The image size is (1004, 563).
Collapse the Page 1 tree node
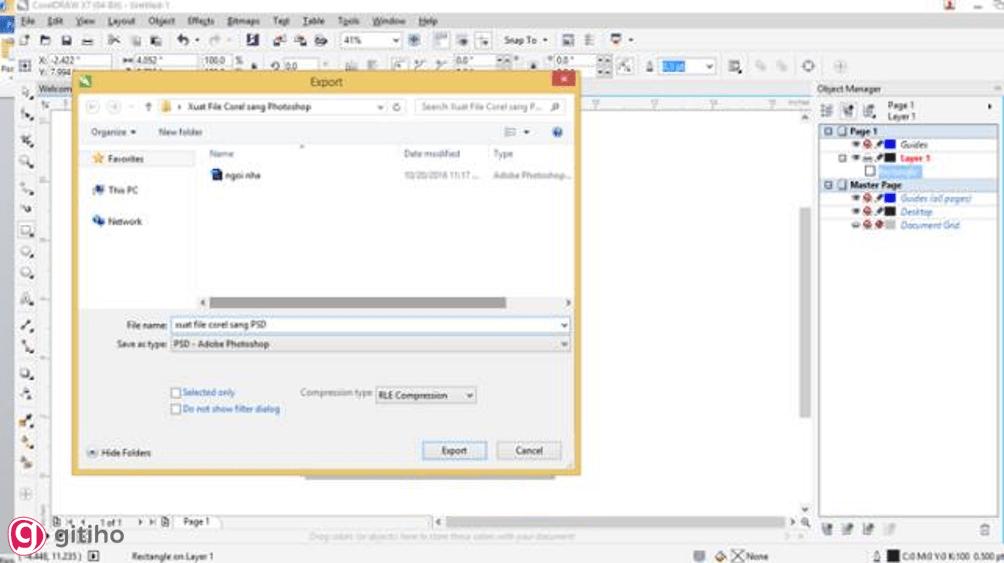pos(827,131)
